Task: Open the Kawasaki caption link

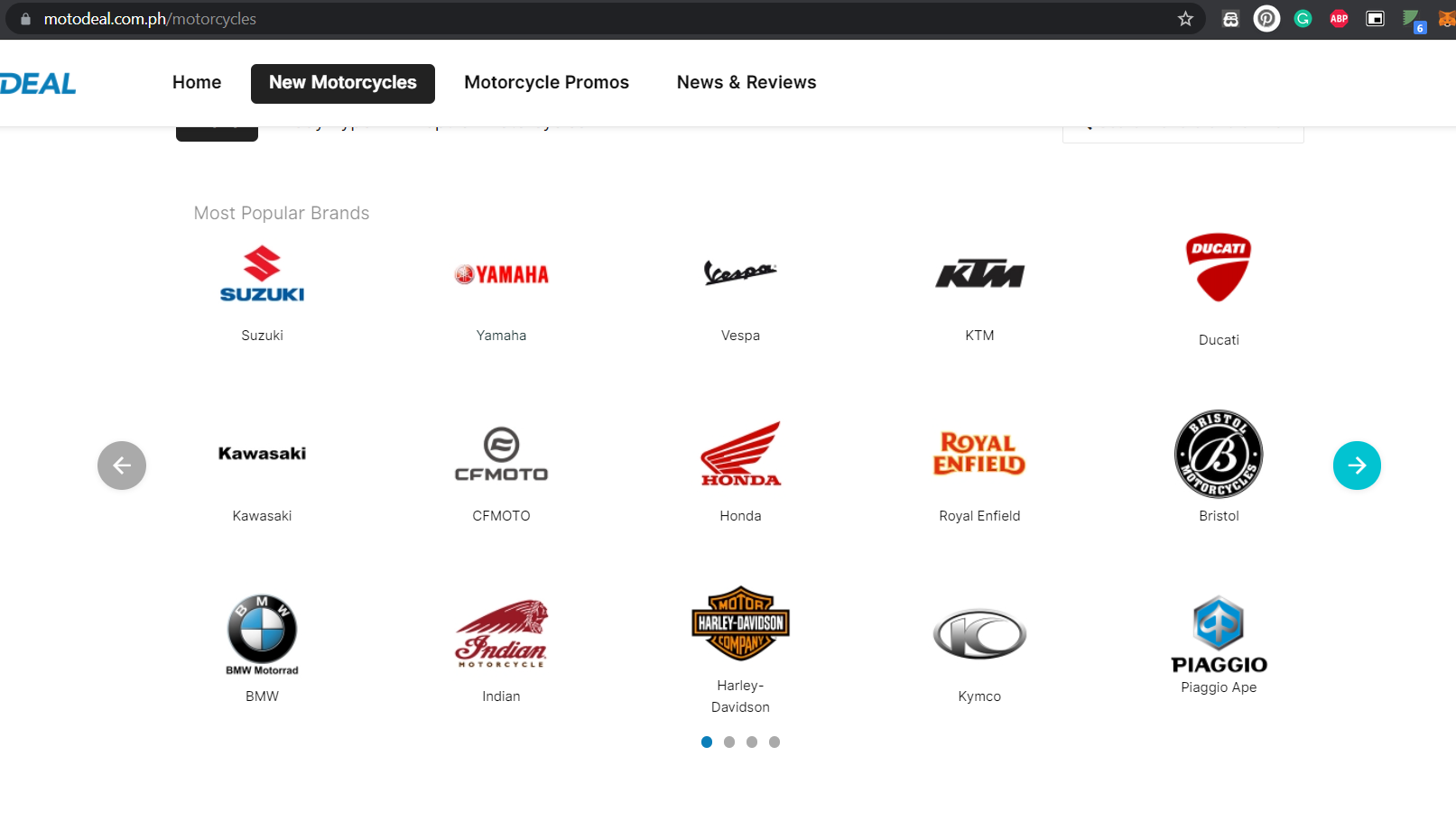Action: 262,516
